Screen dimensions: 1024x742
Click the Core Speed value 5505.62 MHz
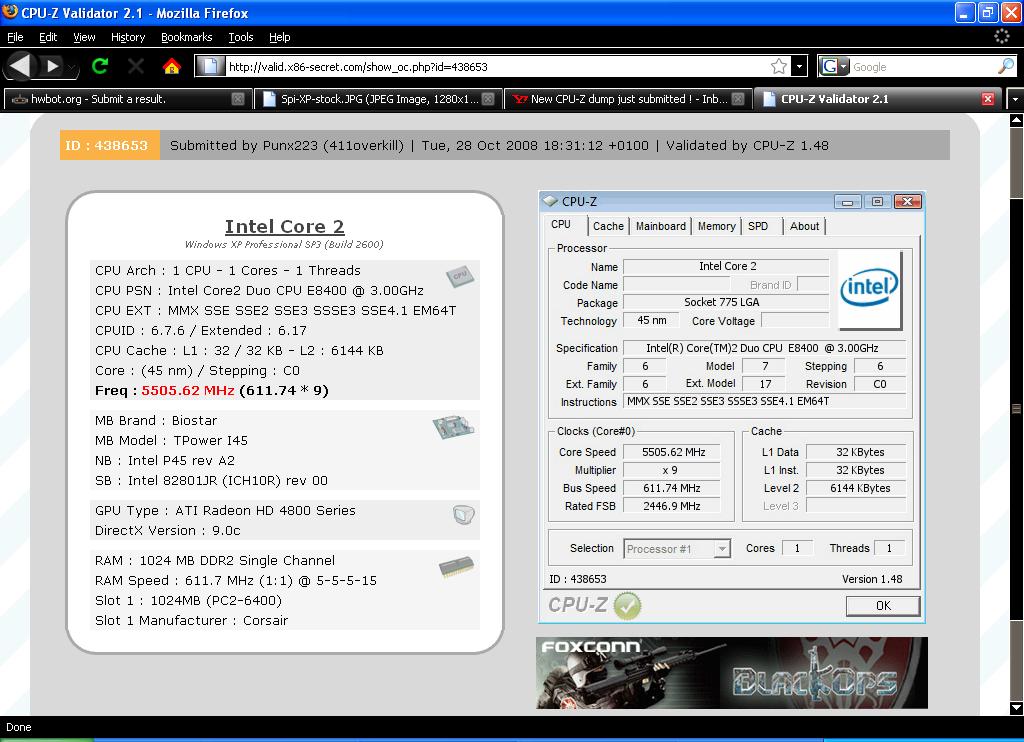673,452
